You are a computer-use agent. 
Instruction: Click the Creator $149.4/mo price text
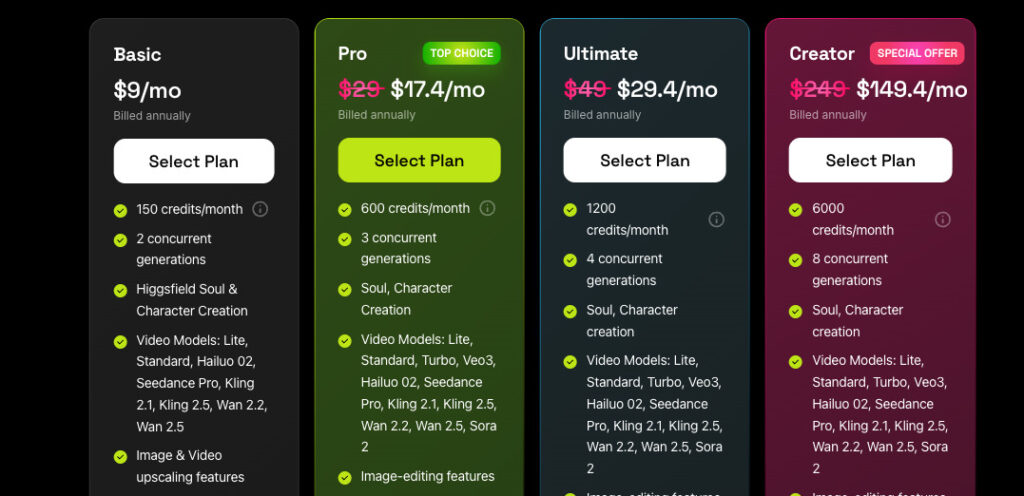[x=911, y=90]
